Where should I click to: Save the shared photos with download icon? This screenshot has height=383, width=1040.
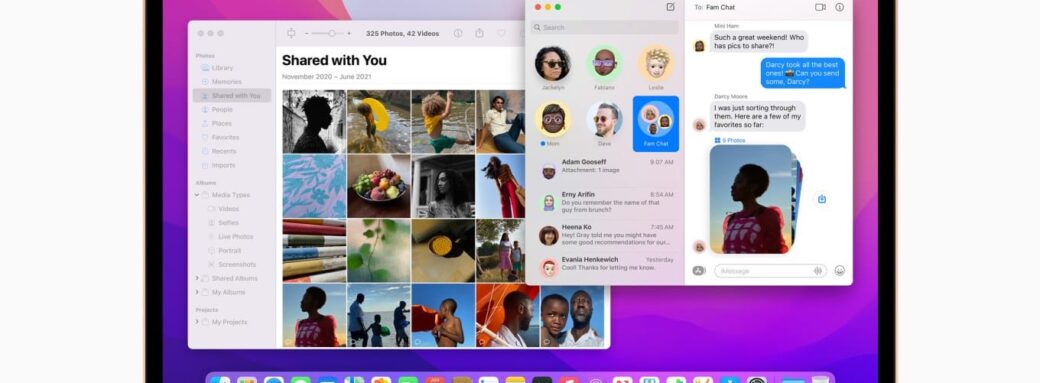coord(822,199)
